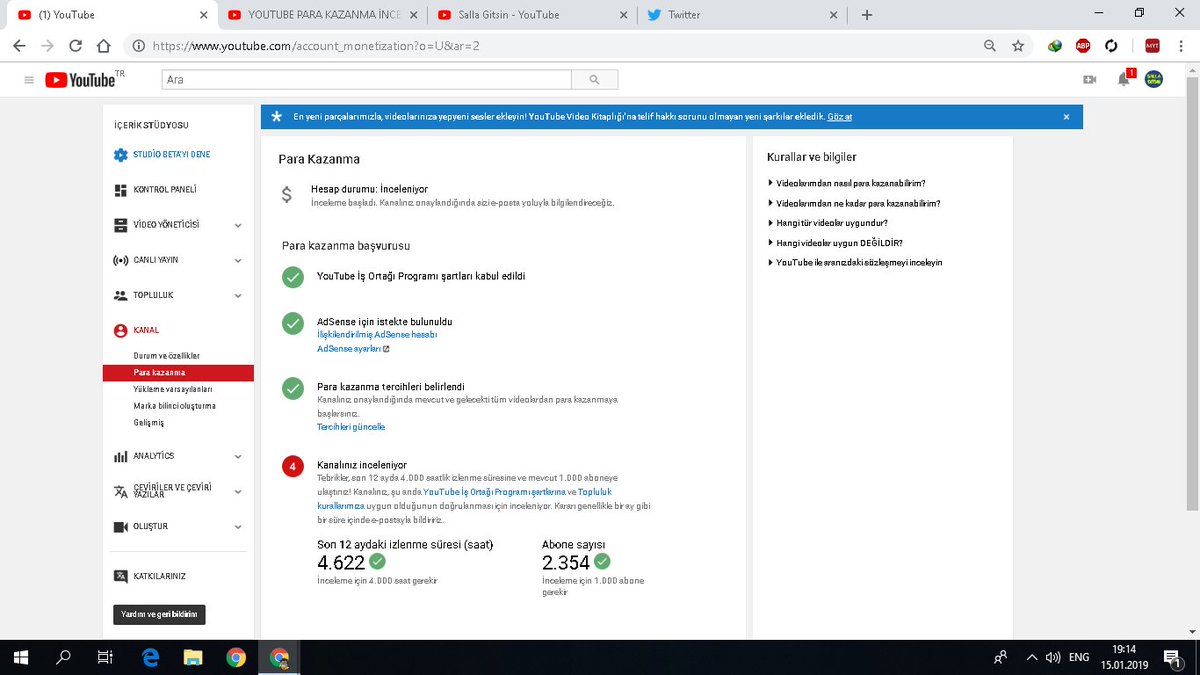The image size is (1200, 675).
Task: Launch Edge from the taskbar
Action: (151, 658)
